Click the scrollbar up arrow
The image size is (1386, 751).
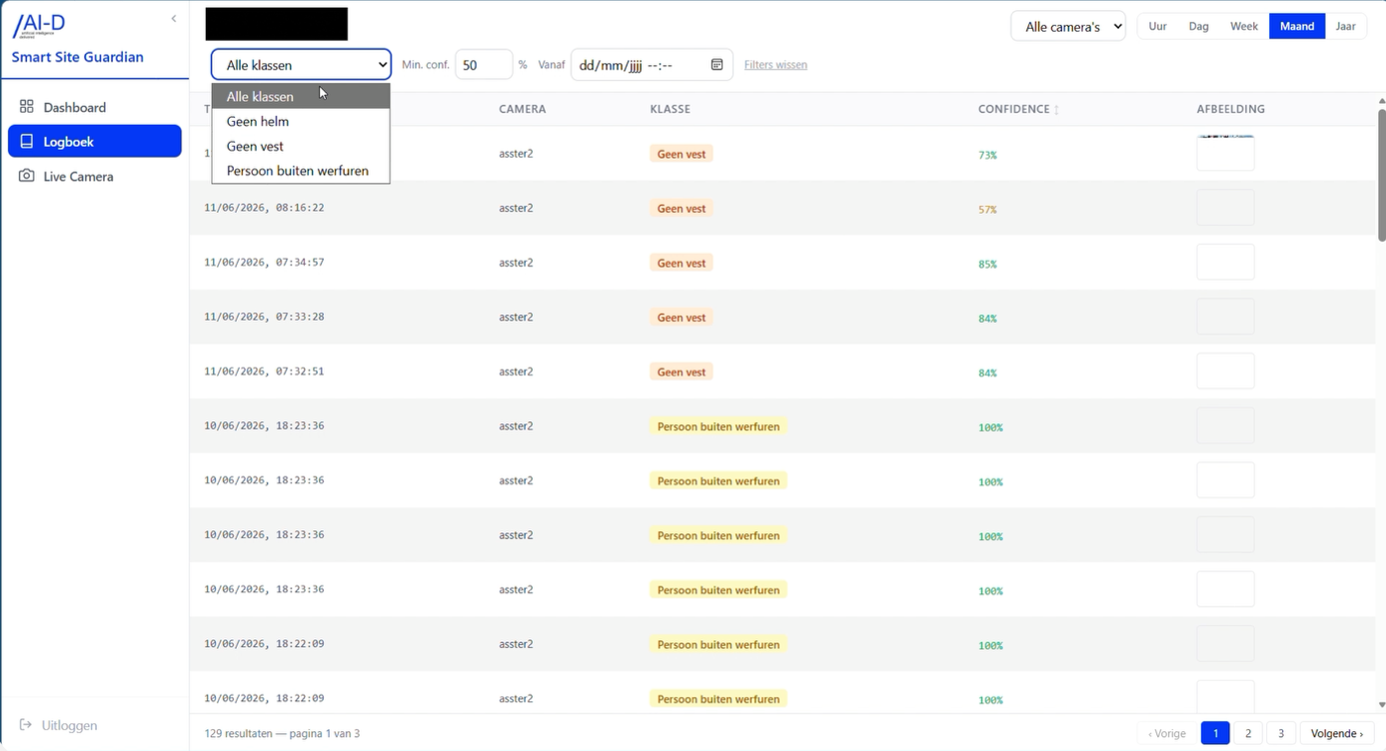[1381, 101]
